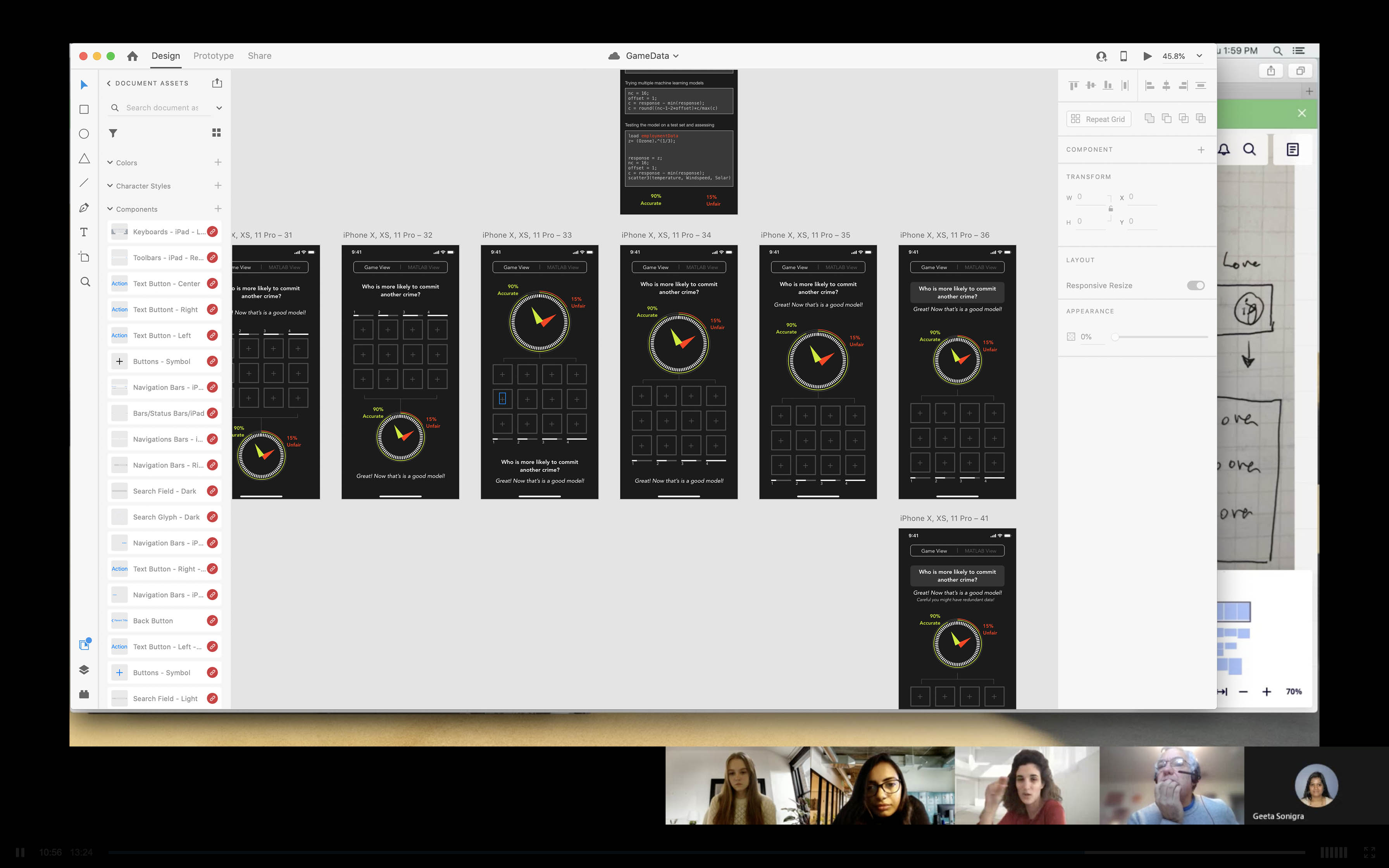Select artboard title iPhone X, XS, 11 Pro – 33
The height and width of the screenshot is (868, 1389).
point(527,235)
